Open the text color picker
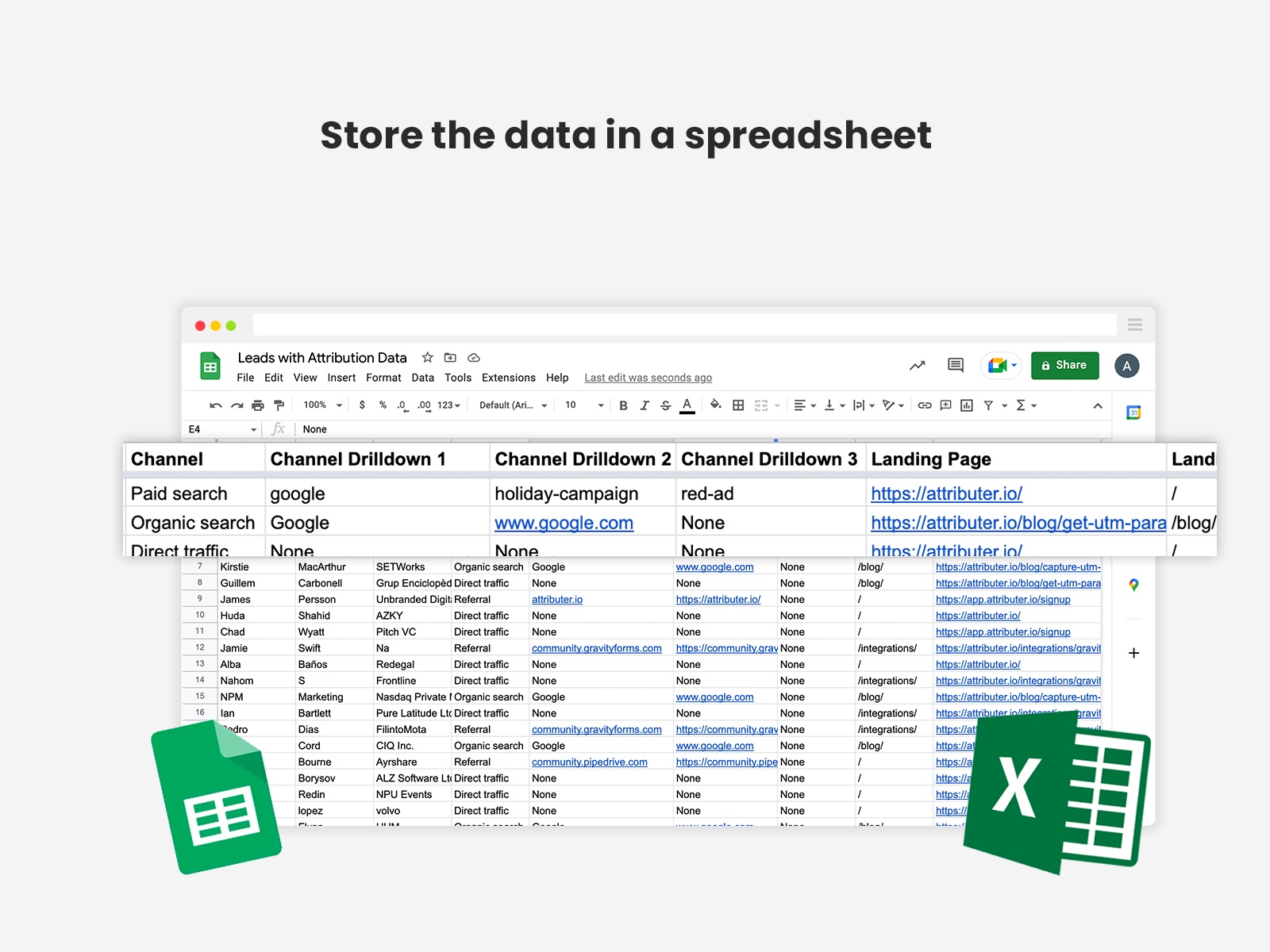Image resolution: width=1270 pixels, height=952 pixels. point(687,405)
